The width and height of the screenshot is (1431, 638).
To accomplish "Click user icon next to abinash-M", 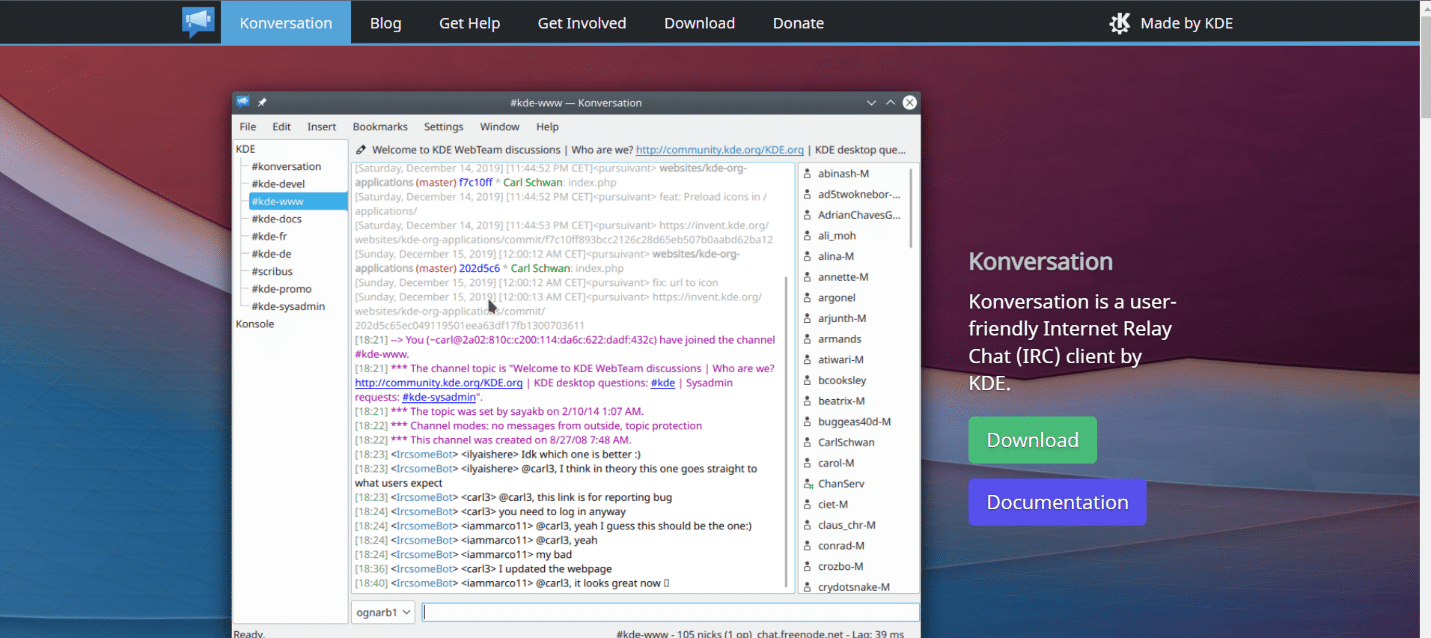I will [807, 174].
